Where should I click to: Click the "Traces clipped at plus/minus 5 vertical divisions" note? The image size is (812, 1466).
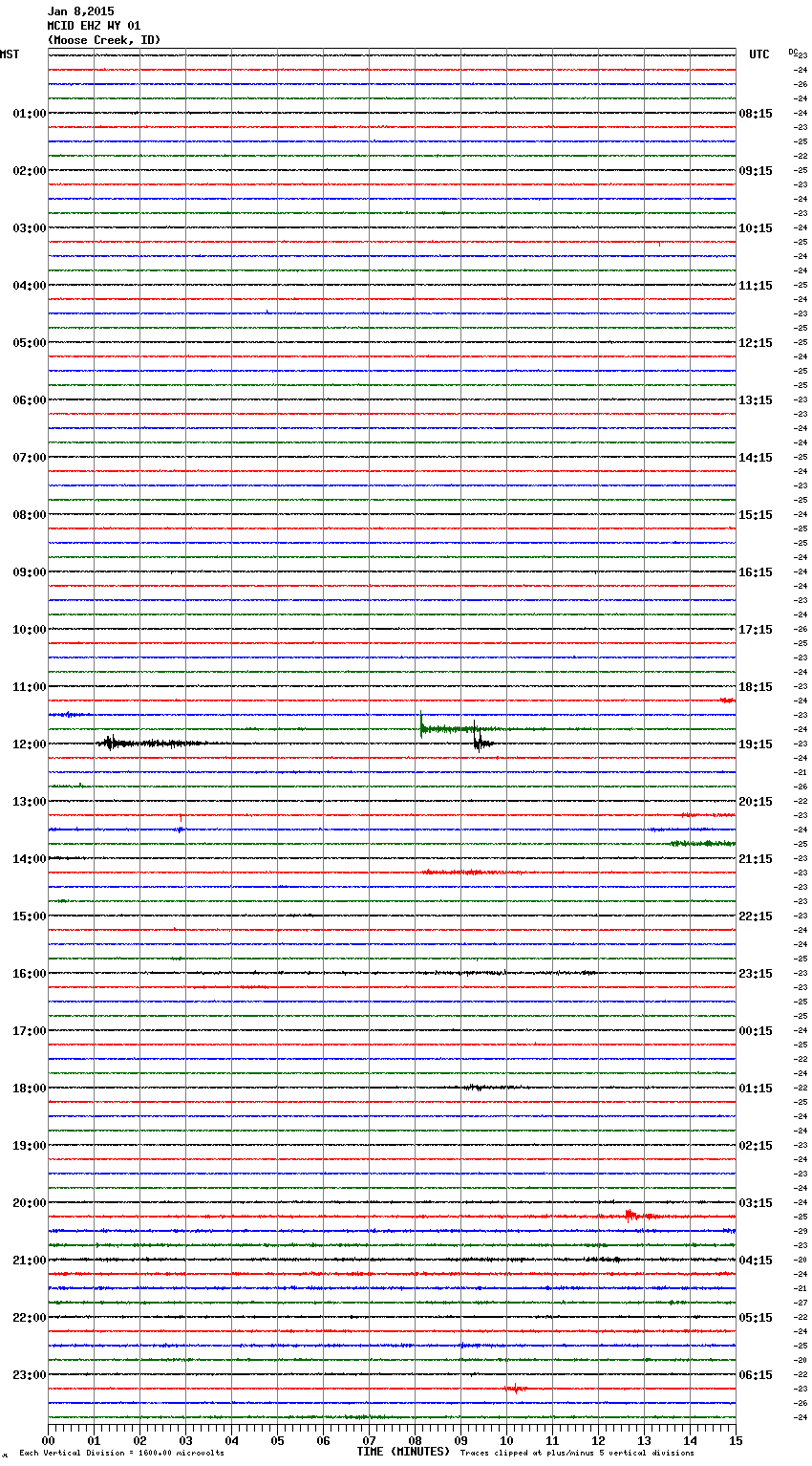click(577, 1454)
